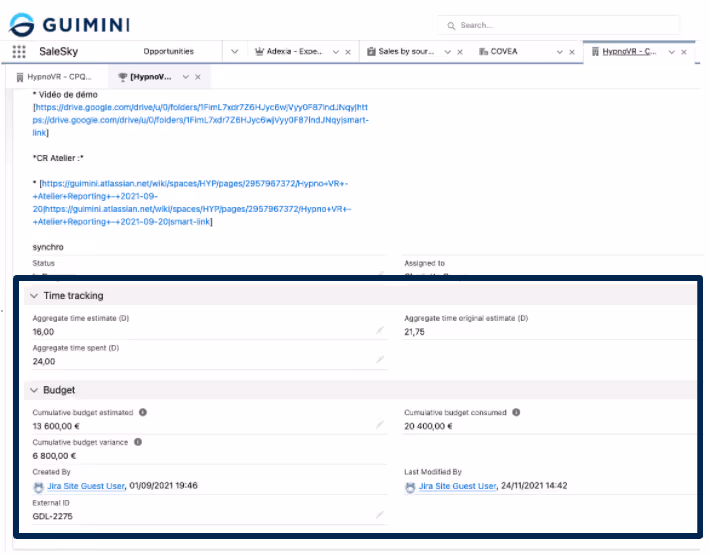Select the amount 13 600,00 €
Image resolution: width=710 pixels, height=556 pixels.
point(56,426)
